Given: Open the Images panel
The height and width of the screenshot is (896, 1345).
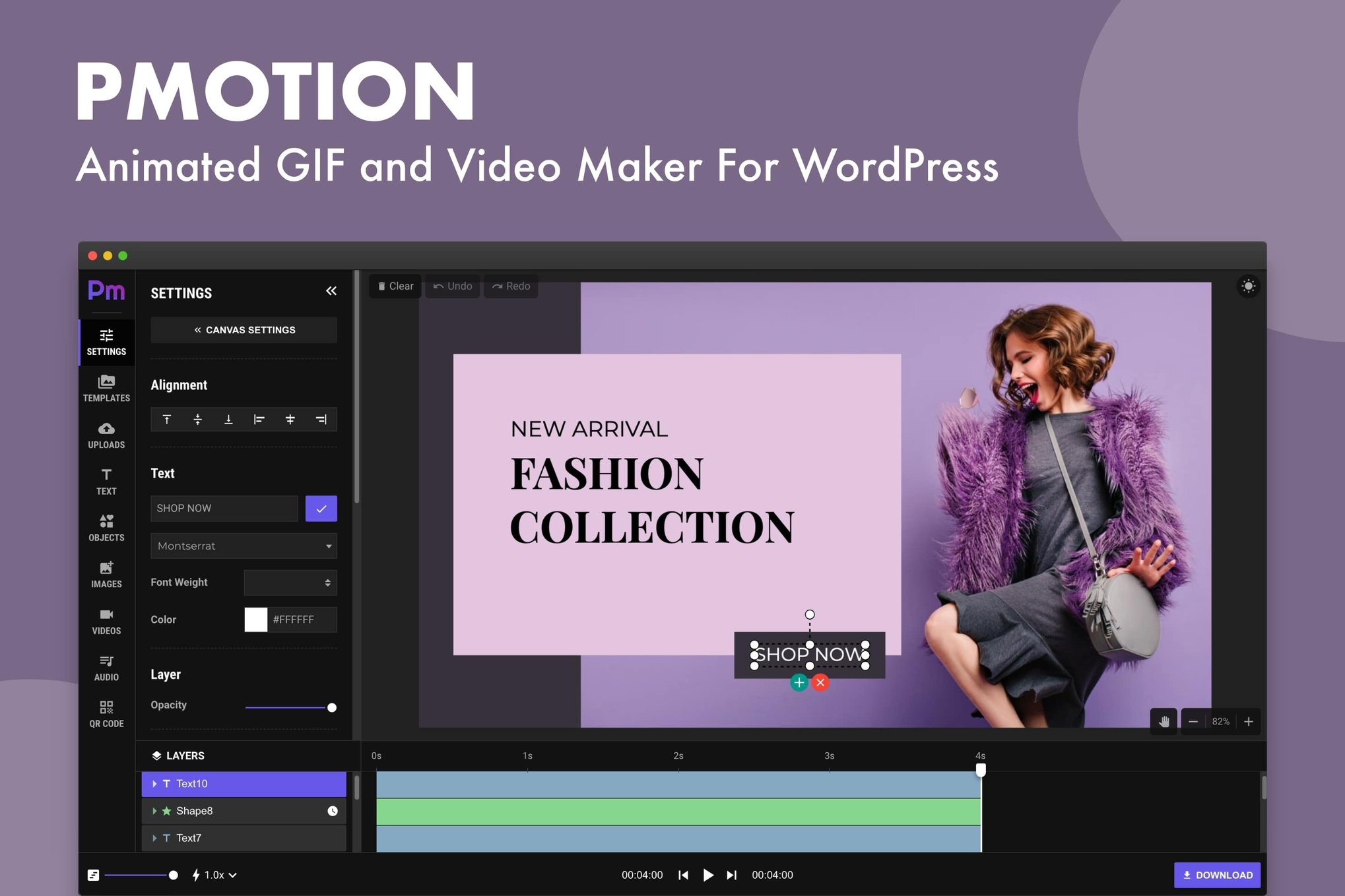Looking at the screenshot, I should tap(106, 574).
